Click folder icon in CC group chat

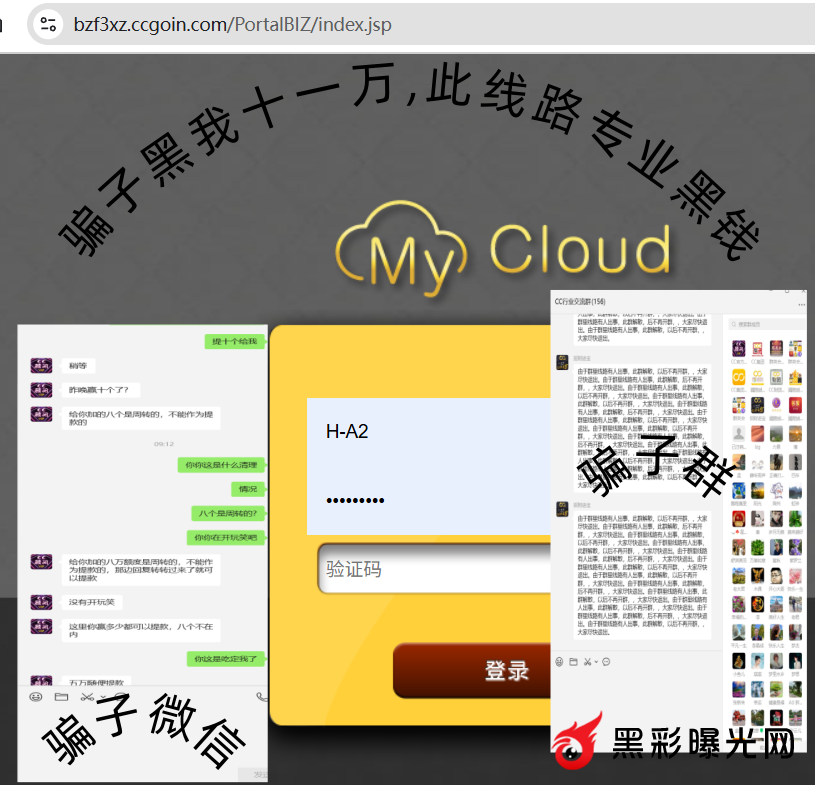pos(573,662)
